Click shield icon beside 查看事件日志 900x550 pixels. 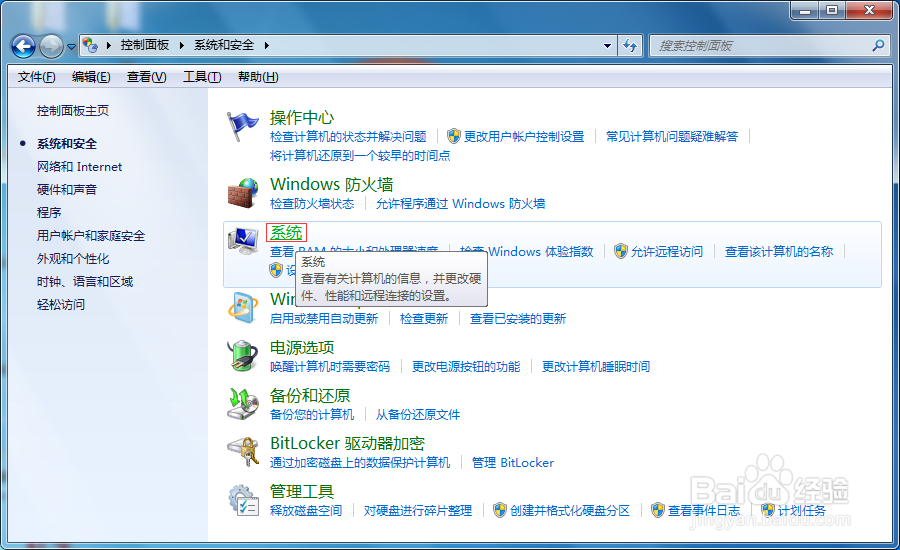click(658, 510)
